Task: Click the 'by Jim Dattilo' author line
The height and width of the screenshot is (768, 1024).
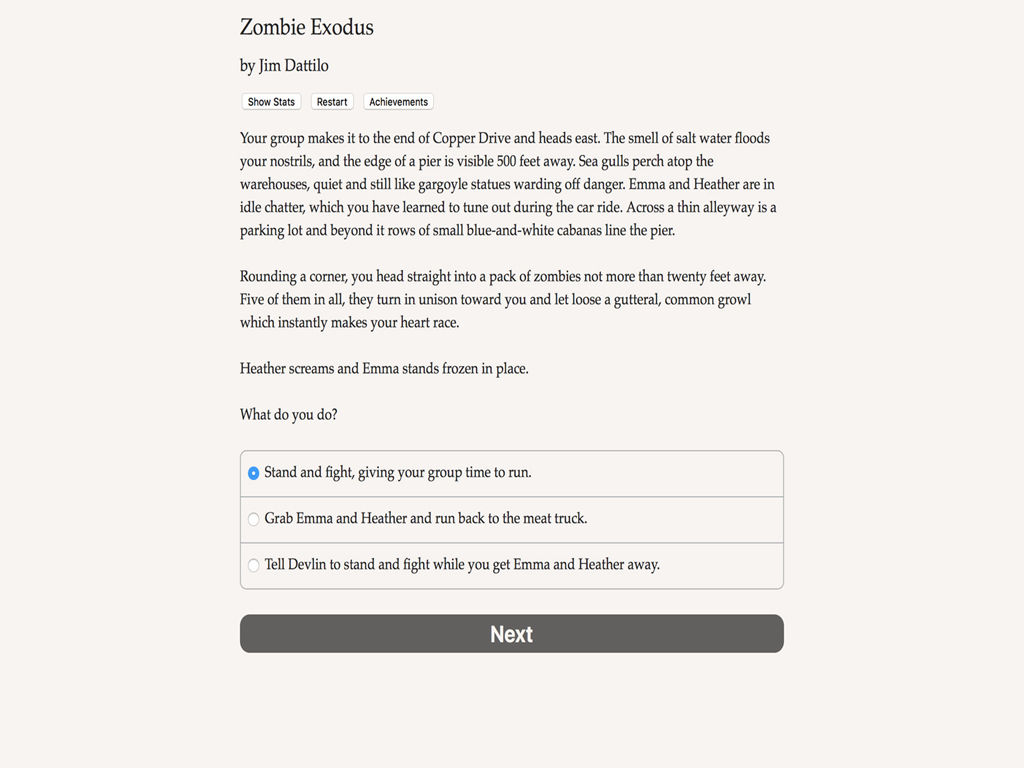Action: click(x=284, y=65)
